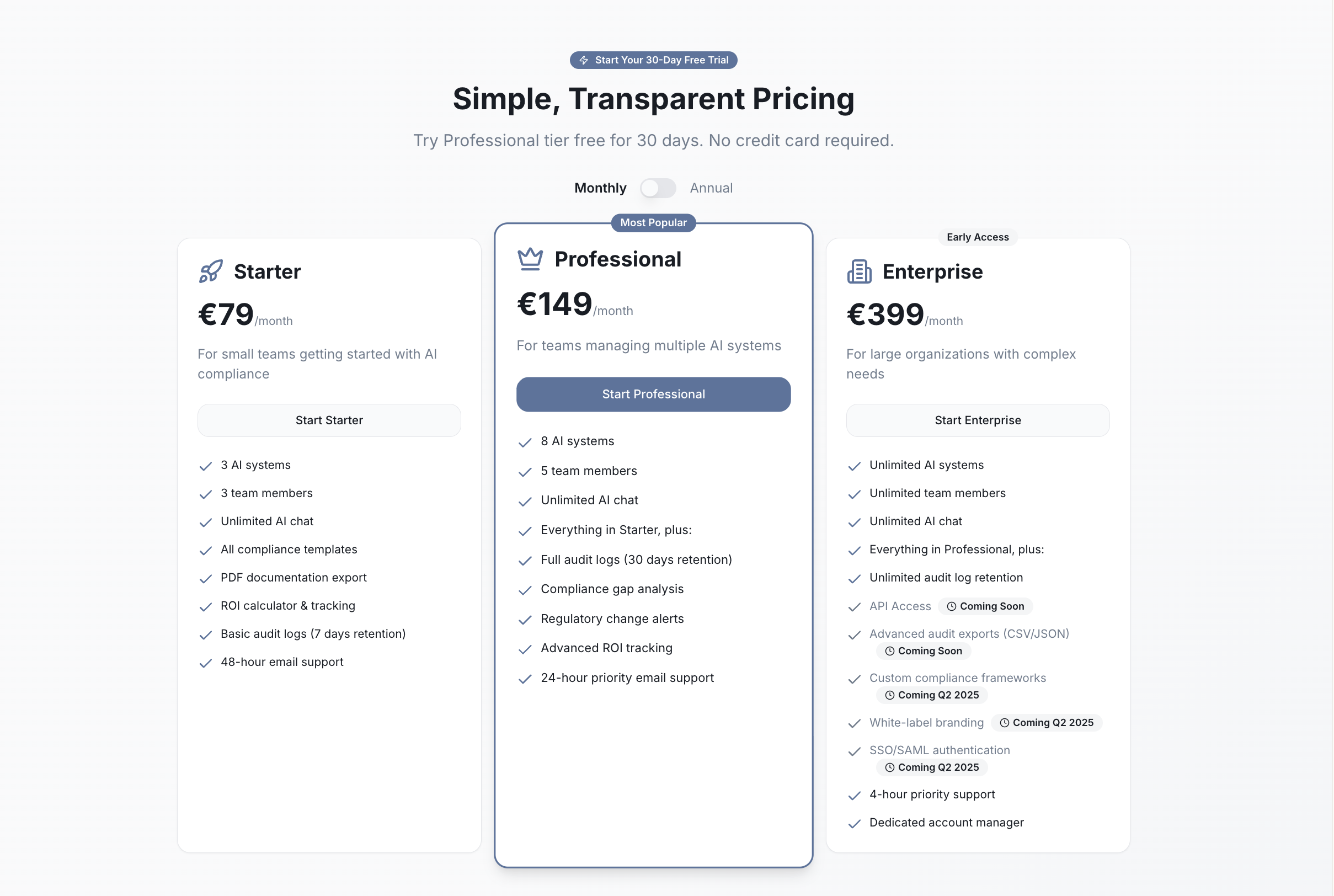Click the Start Your 30-Day Free Trial badge
This screenshot has height=896, width=1334.
coord(653,60)
